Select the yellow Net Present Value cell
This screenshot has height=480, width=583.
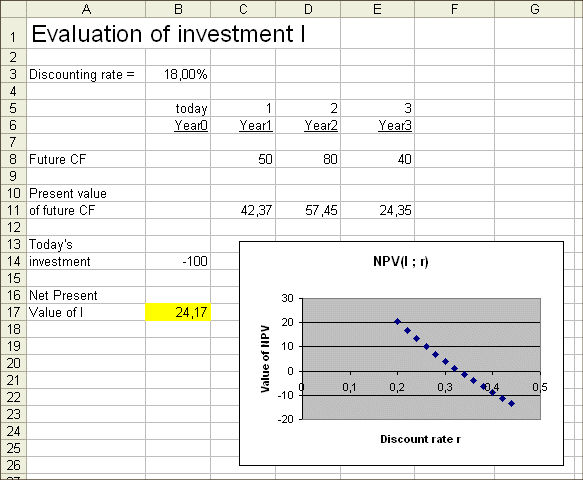pyautogui.click(x=178, y=312)
